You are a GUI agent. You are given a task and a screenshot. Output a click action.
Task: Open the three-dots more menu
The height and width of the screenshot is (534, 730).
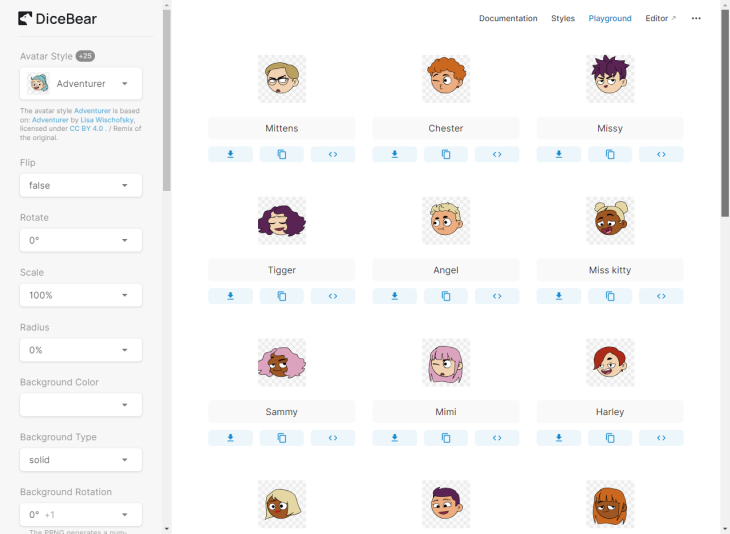click(x=696, y=18)
